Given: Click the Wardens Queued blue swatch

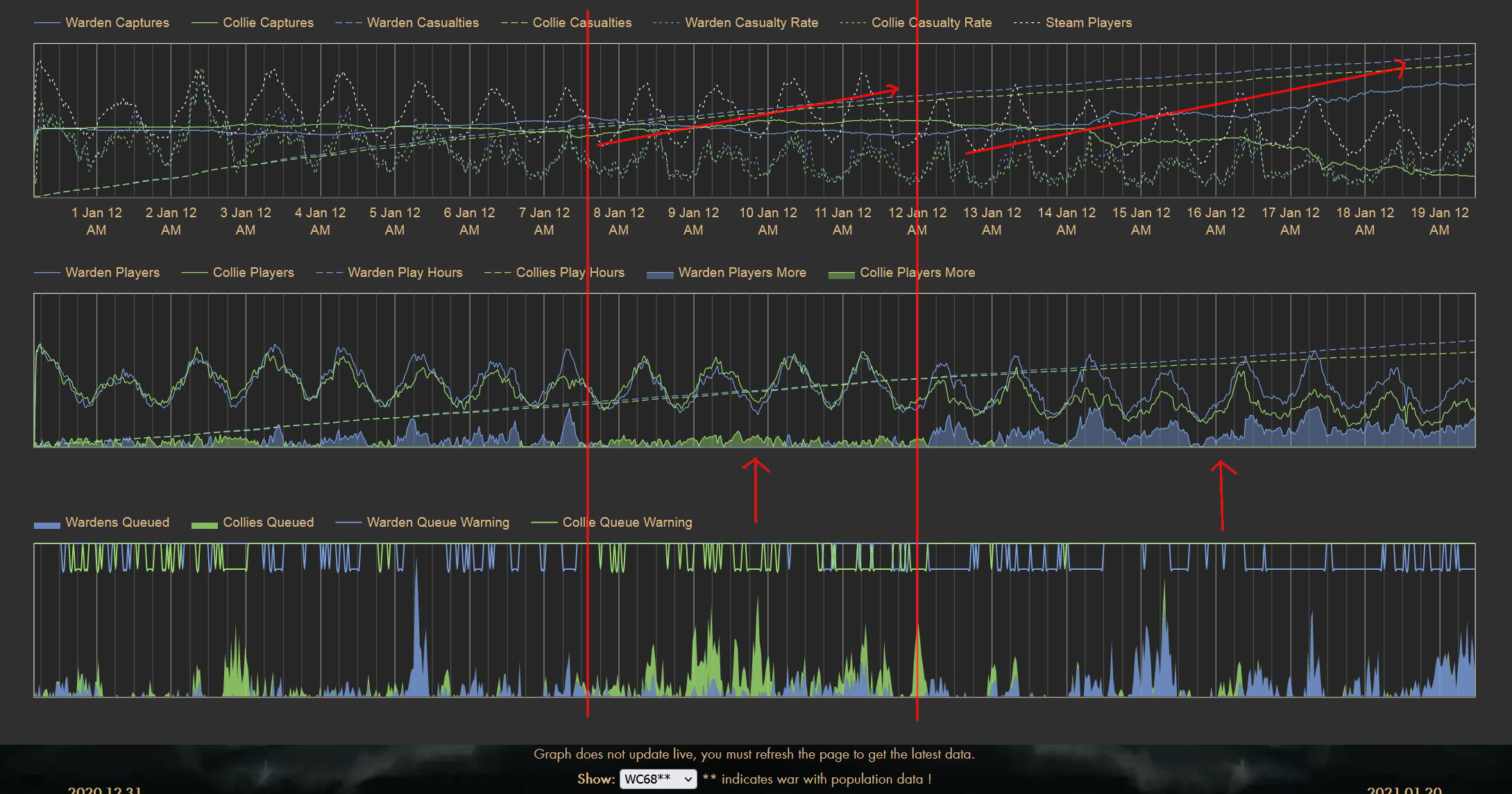Looking at the screenshot, I should (x=47, y=523).
